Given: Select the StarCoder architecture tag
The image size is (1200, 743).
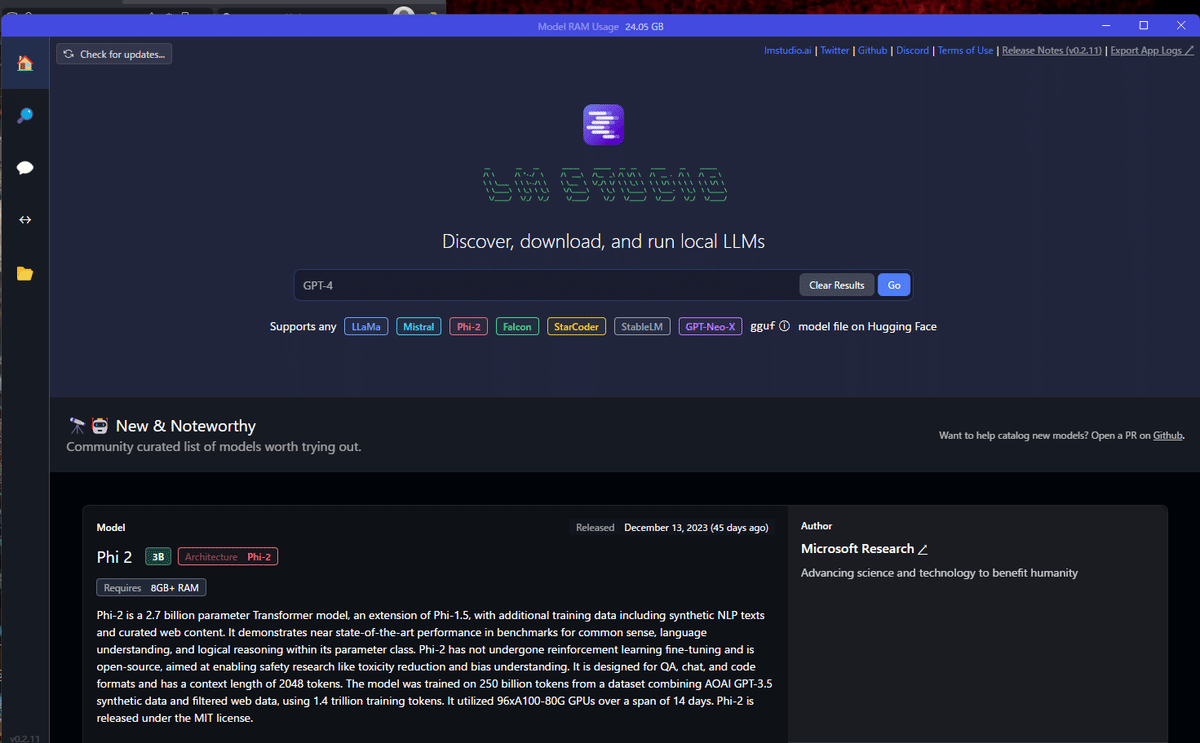Looking at the screenshot, I should 576,326.
